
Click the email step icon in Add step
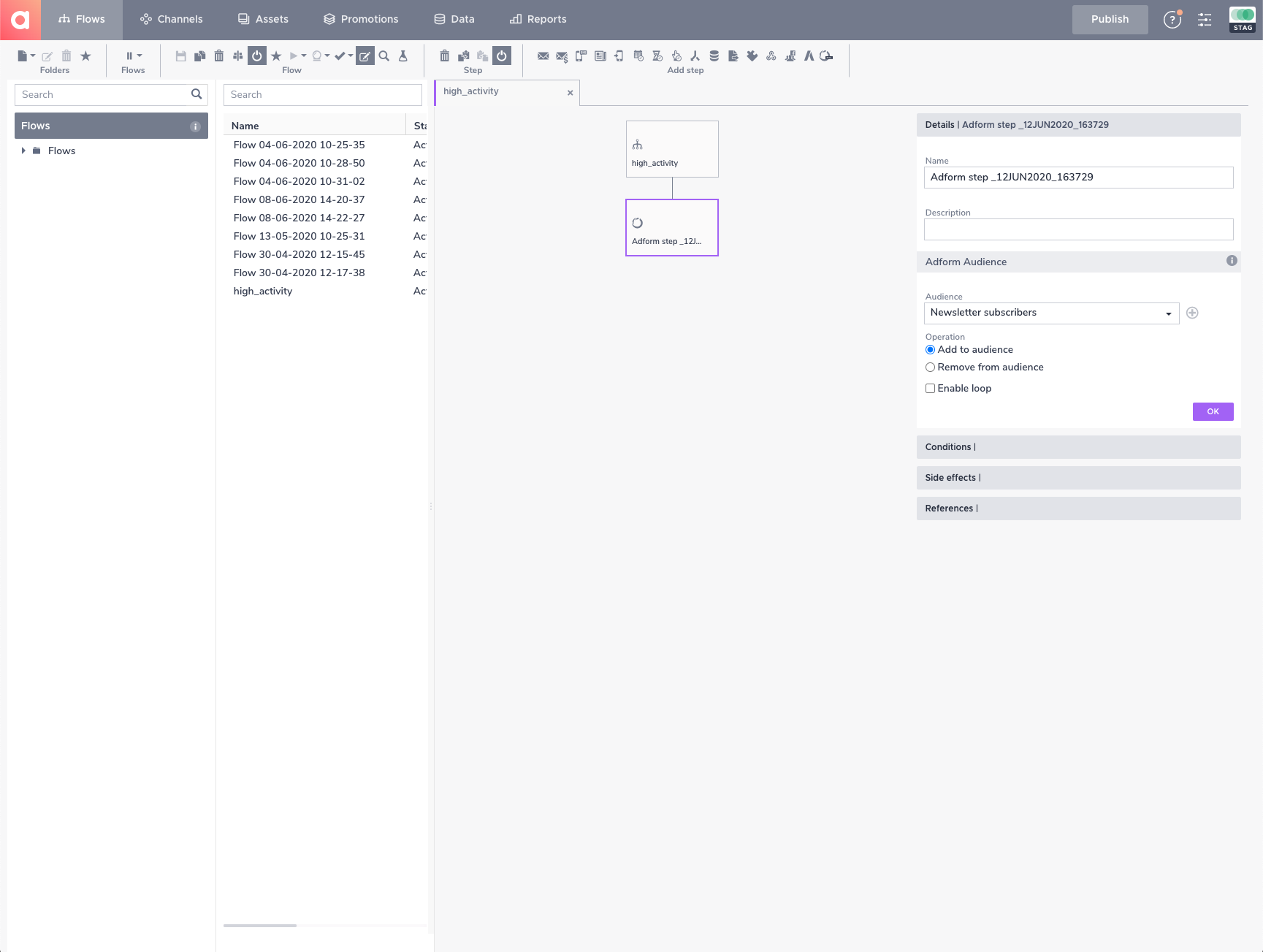click(543, 56)
